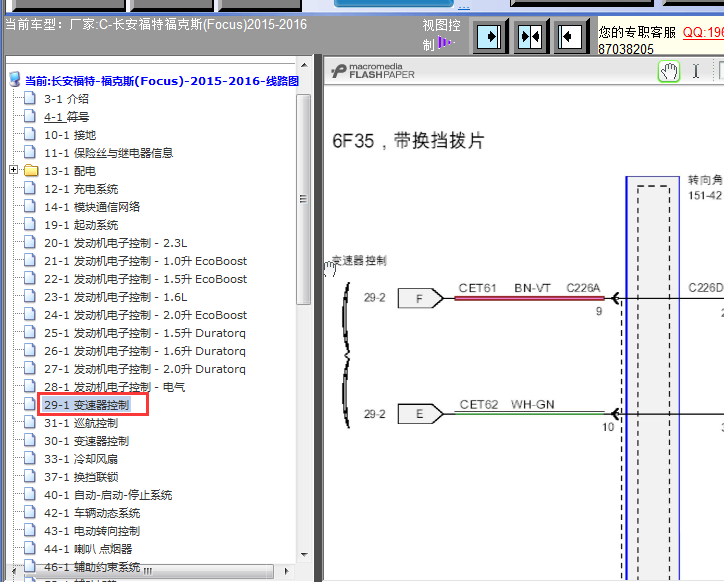The image size is (724, 582).
Task: Open 4-1 符号 in the tree
Action: click(x=66, y=117)
